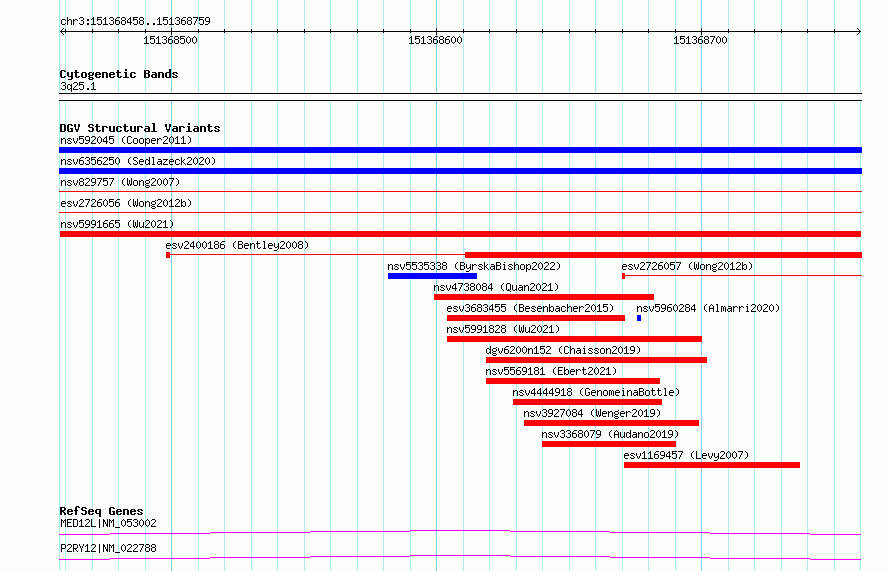The image size is (890, 571).
Task: Click the red nsv5569181 variant bar
Action: click(x=573, y=381)
